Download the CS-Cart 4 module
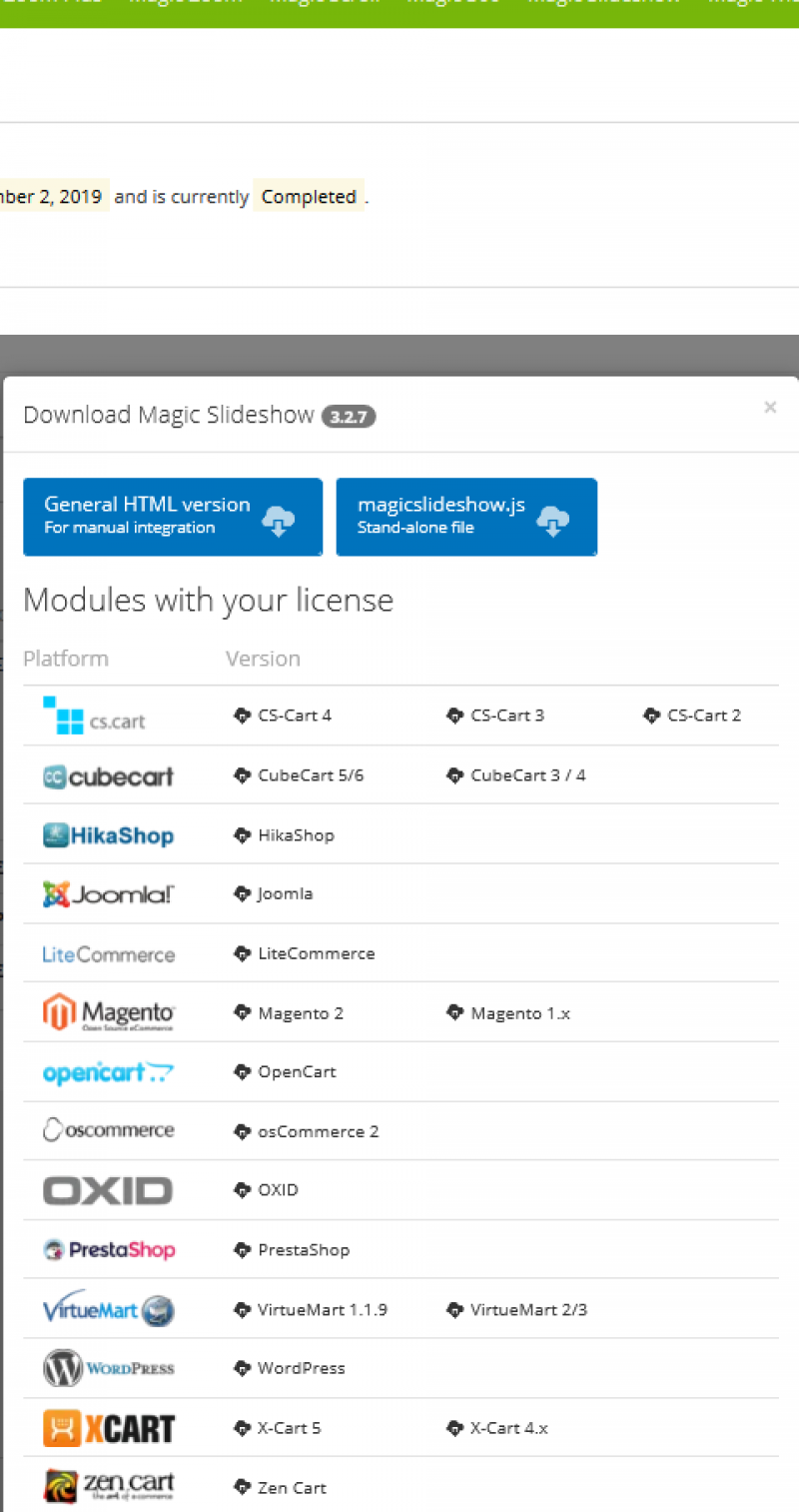The width and height of the screenshot is (799, 1512). [x=294, y=716]
